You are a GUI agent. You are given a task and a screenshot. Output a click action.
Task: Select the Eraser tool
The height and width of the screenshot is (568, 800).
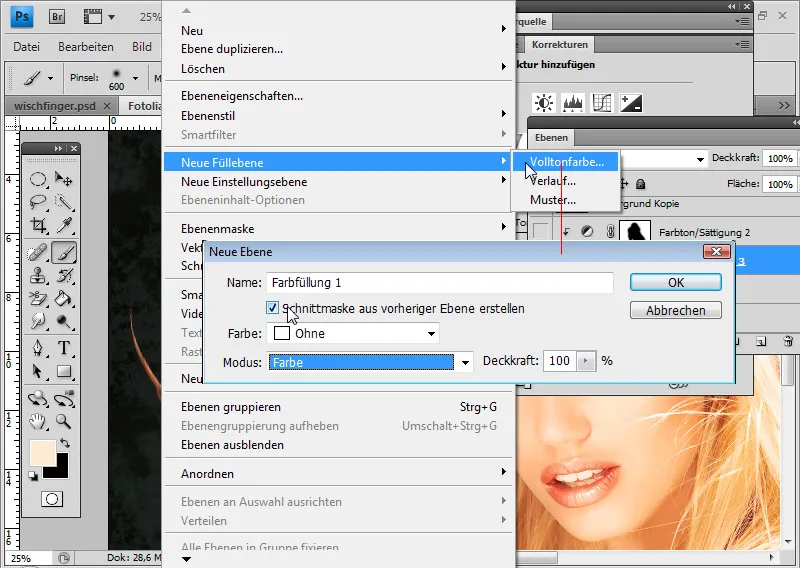(38, 298)
